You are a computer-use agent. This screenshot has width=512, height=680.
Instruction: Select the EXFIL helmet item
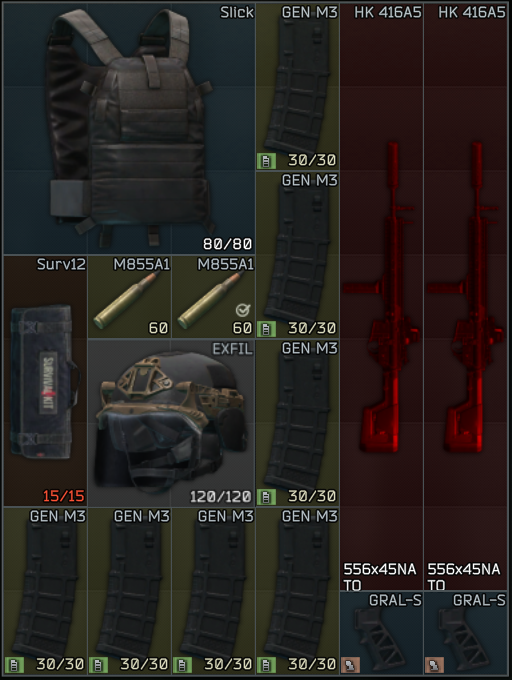[171, 423]
